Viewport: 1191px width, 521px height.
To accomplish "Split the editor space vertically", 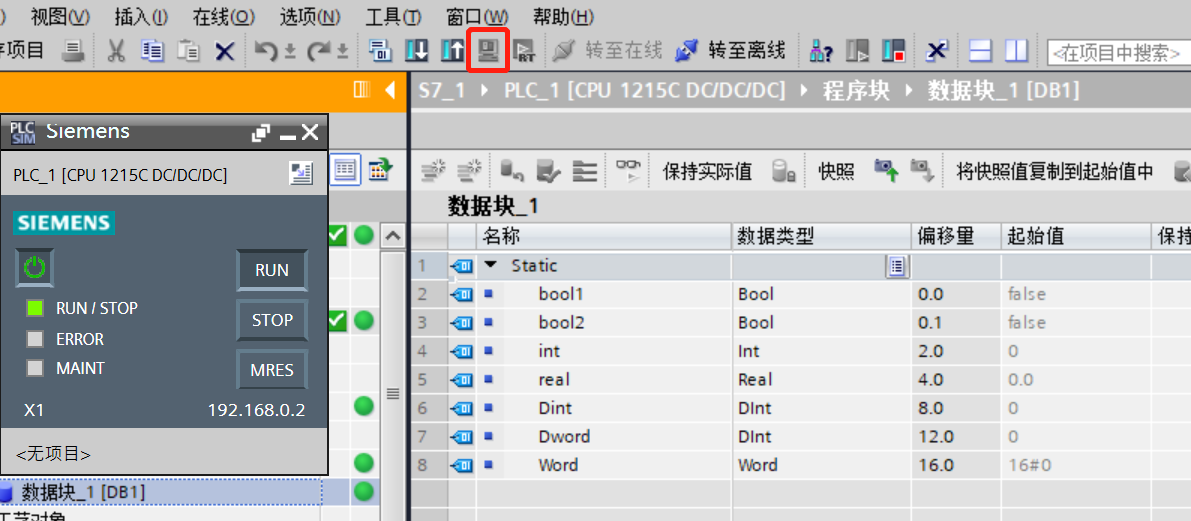I will click(x=1016, y=51).
